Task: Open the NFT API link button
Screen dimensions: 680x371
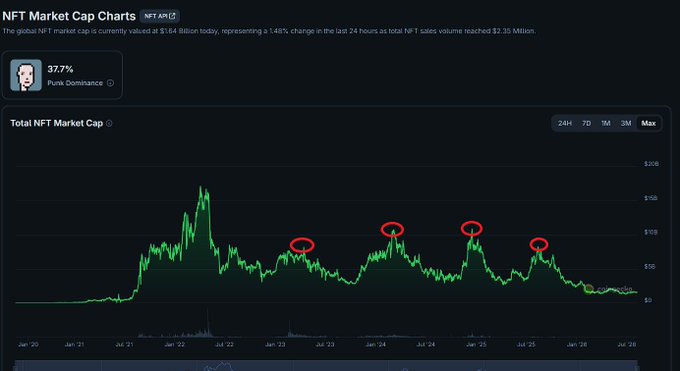Action: point(160,16)
